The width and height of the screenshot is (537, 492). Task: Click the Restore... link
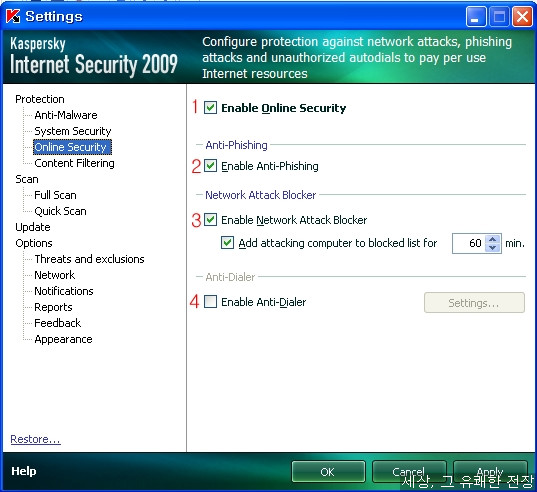(x=35, y=439)
